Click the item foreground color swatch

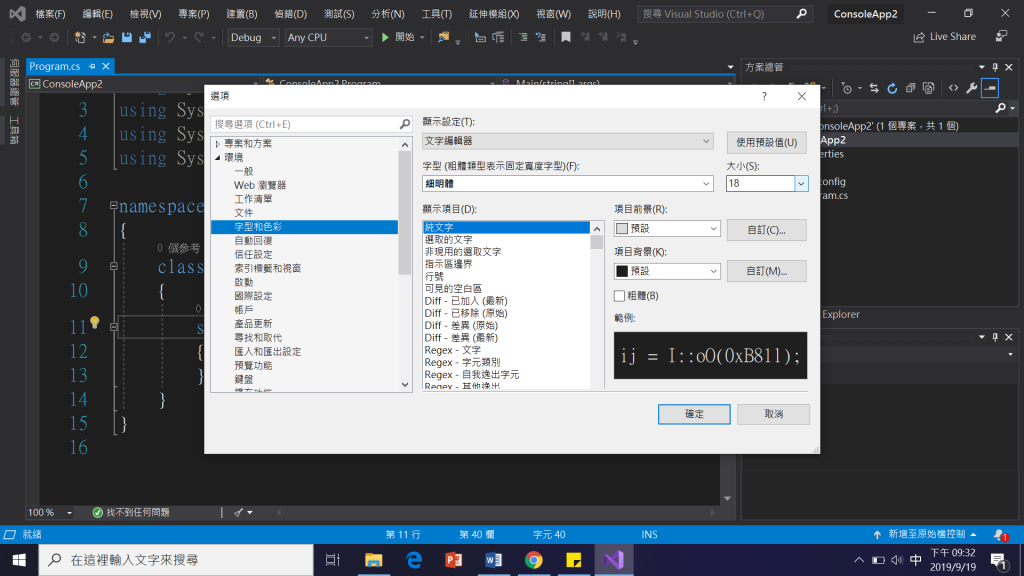point(622,229)
